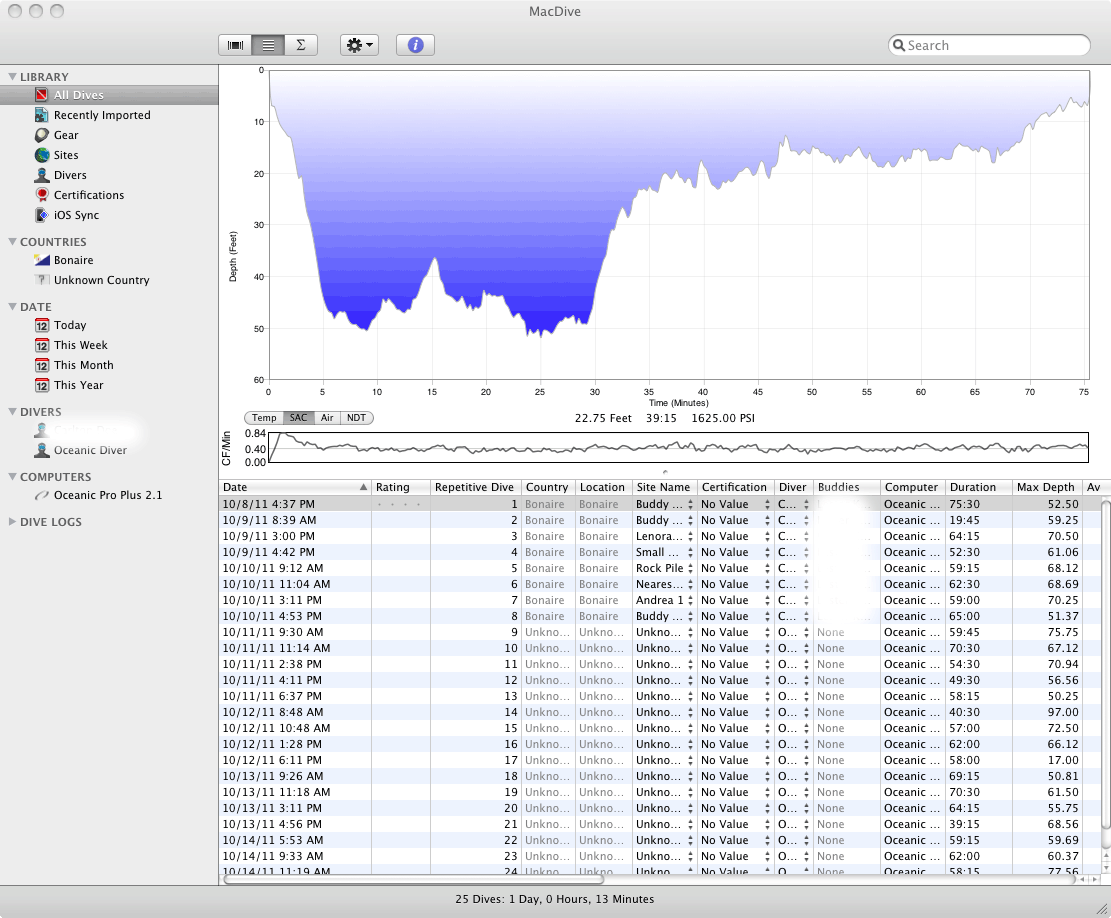1111x918 pixels.
Task: Show the Temp graph overlay
Action: tap(264, 418)
